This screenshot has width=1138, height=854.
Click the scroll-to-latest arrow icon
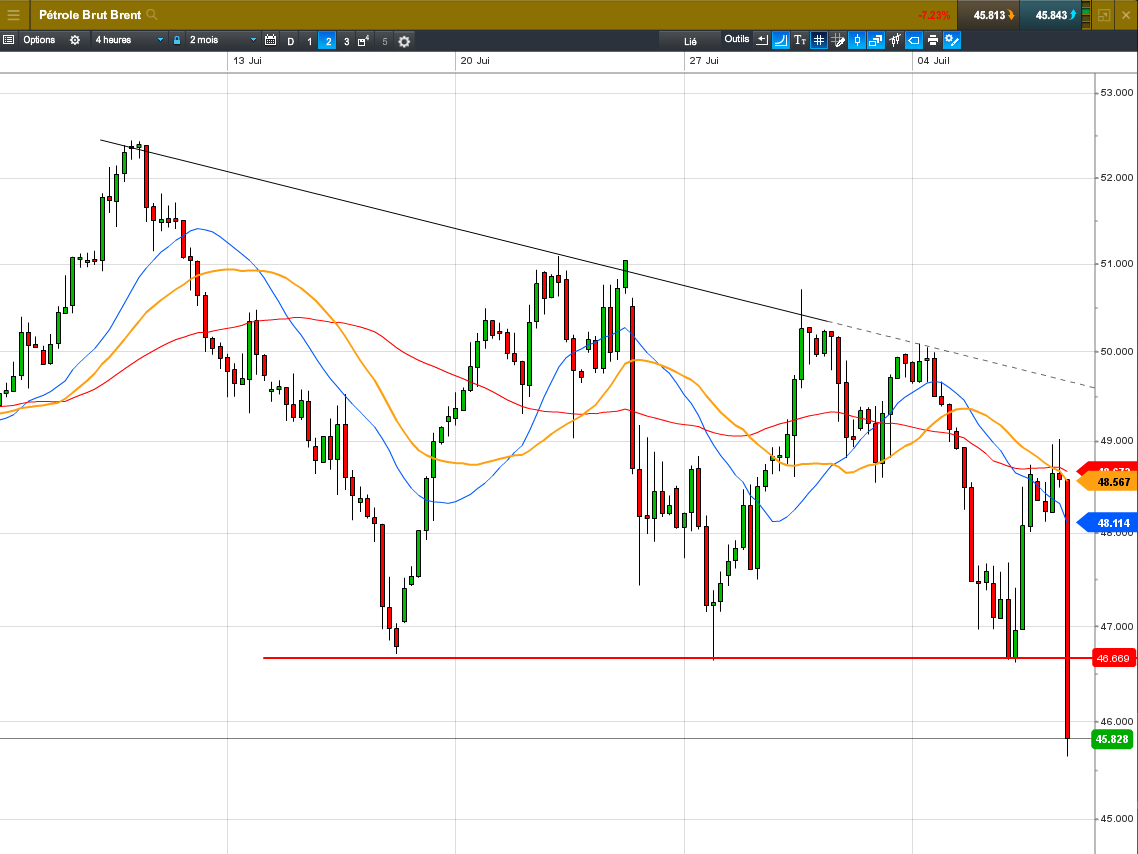click(761, 40)
